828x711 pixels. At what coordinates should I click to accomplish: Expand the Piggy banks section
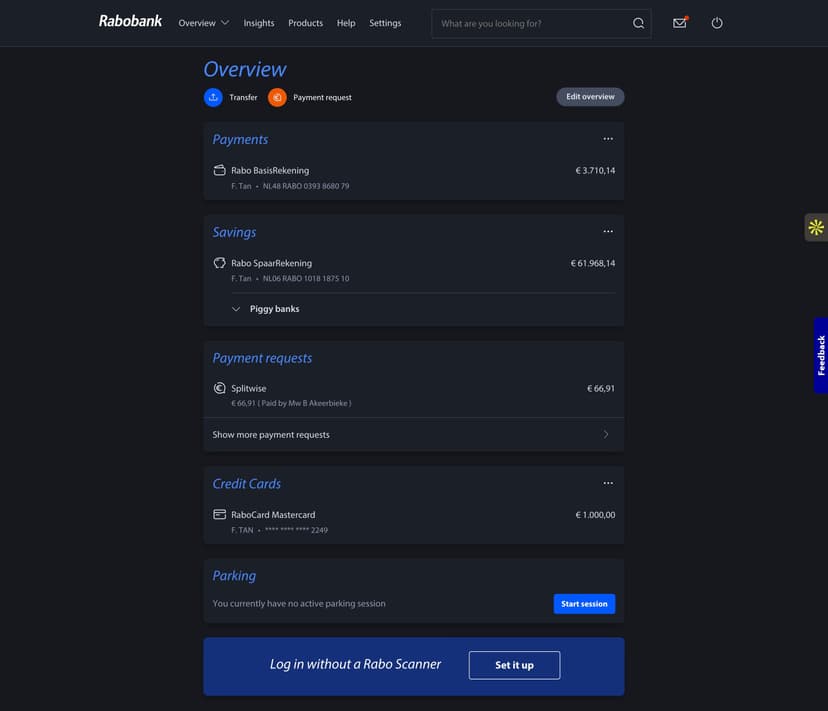(234, 308)
